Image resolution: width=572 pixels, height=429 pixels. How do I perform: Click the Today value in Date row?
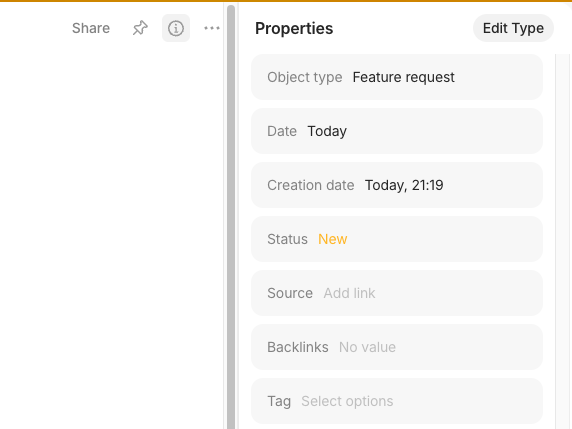point(327,131)
